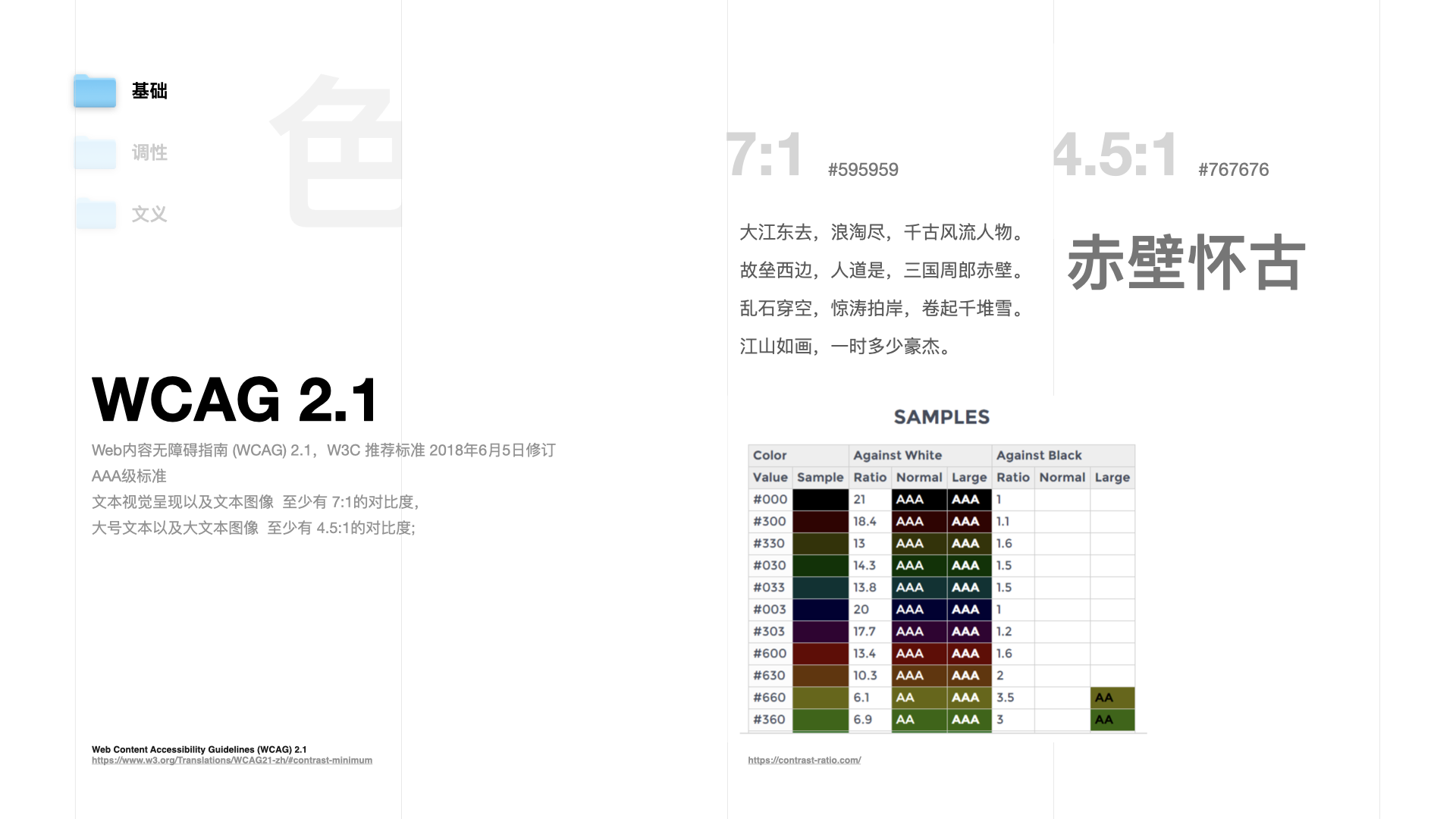Click the #600 dark red color sample
Image resolution: width=1456 pixels, height=819 pixels.
pyautogui.click(x=821, y=653)
